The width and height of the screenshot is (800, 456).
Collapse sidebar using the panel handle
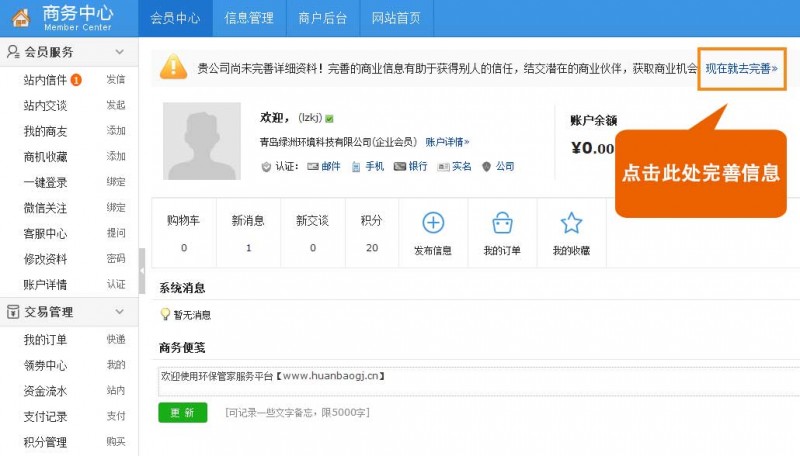(x=142, y=270)
